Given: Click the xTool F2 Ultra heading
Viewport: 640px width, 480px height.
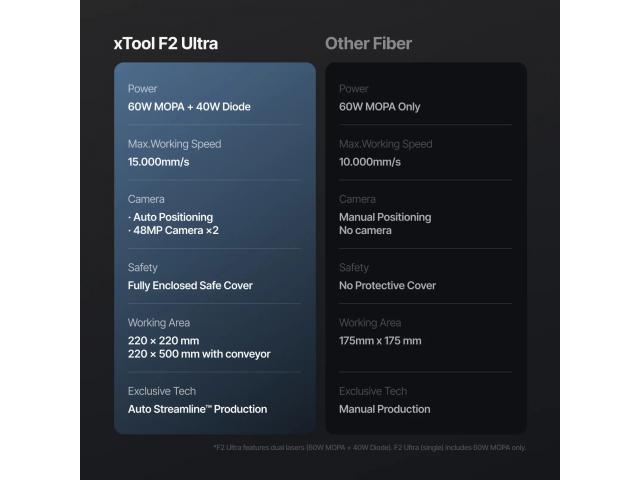Looking at the screenshot, I should (x=166, y=44).
